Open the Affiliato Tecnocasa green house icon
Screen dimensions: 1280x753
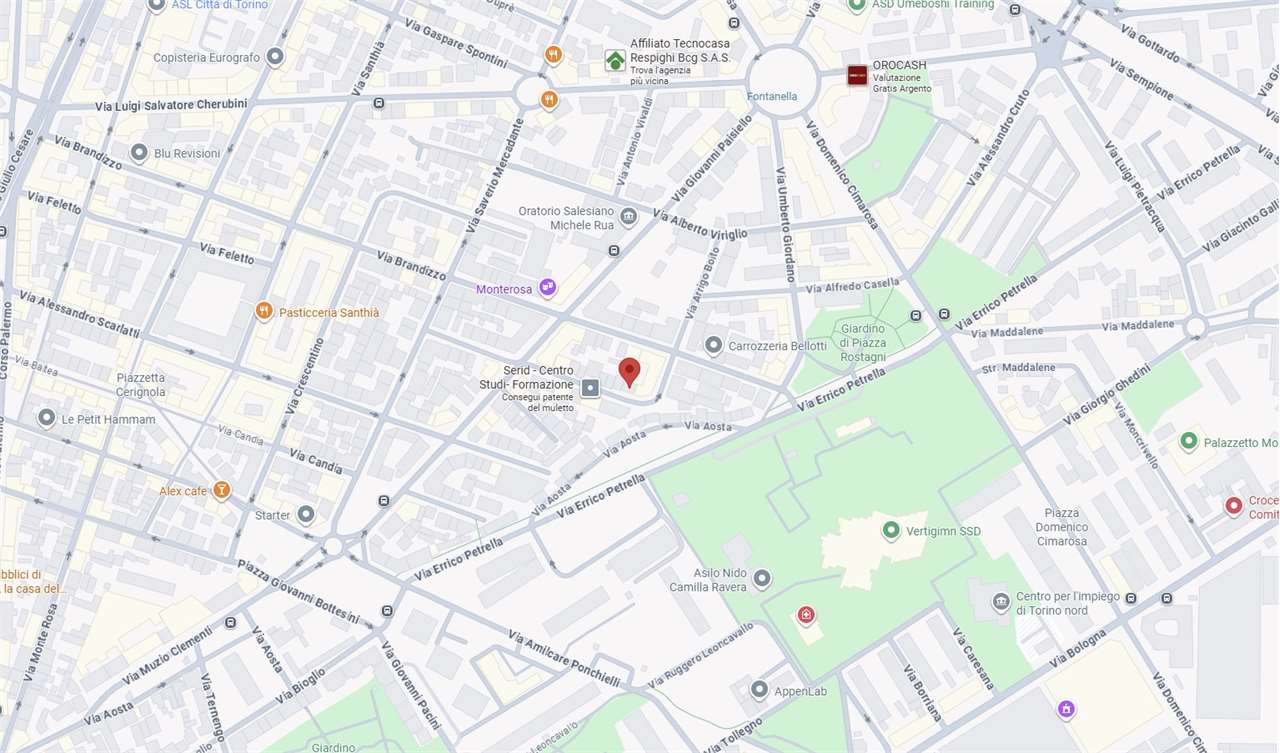[615, 60]
